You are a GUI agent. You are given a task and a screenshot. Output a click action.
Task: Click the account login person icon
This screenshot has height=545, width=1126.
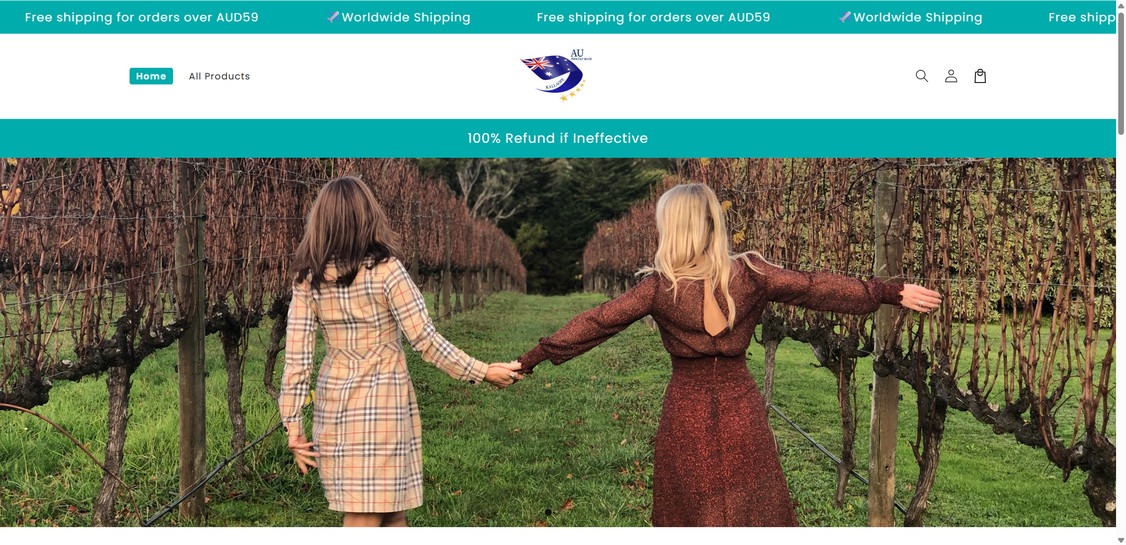coord(951,76)
